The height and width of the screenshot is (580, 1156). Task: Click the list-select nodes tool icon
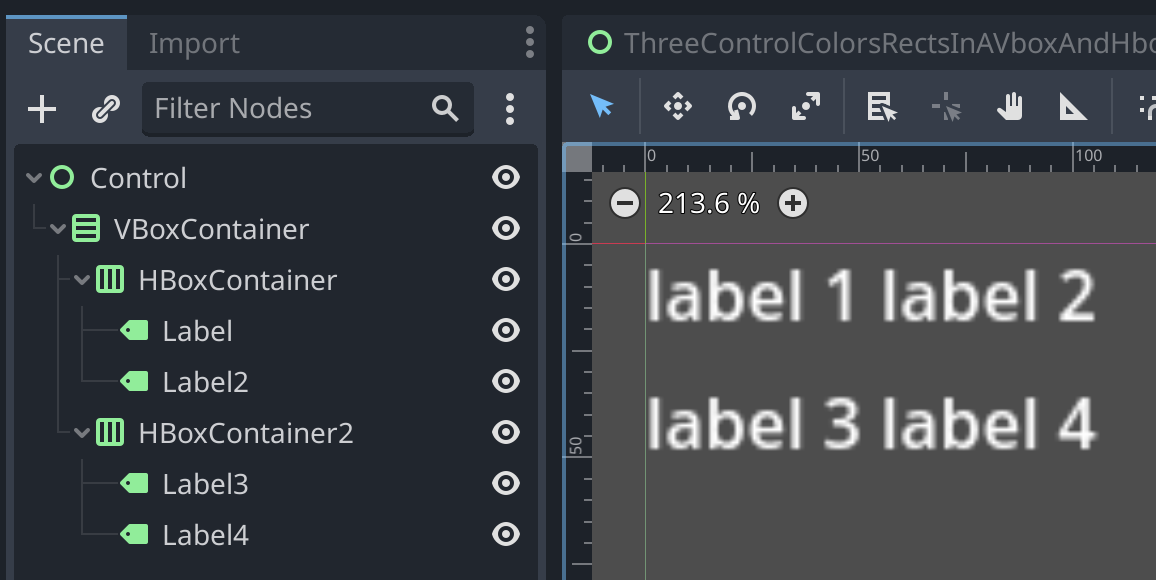[882, 106]
